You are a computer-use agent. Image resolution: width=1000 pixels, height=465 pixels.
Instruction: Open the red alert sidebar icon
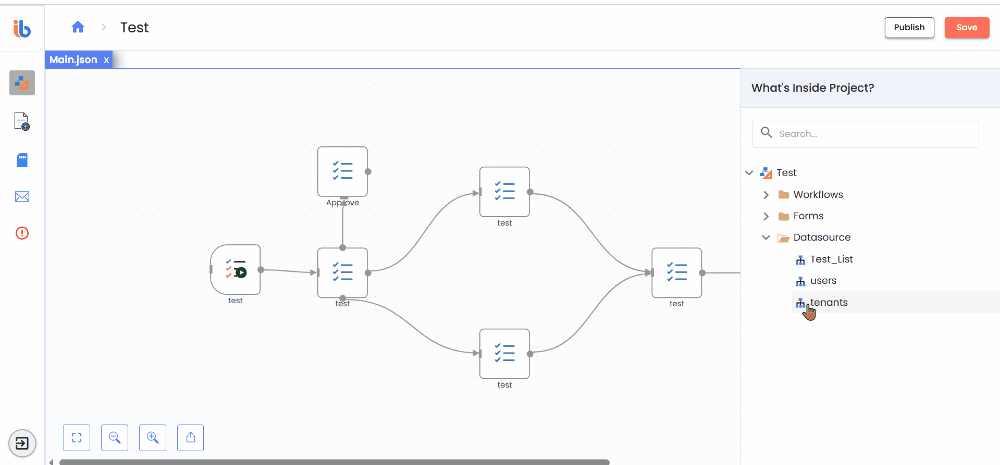click(x=22, y=233)
